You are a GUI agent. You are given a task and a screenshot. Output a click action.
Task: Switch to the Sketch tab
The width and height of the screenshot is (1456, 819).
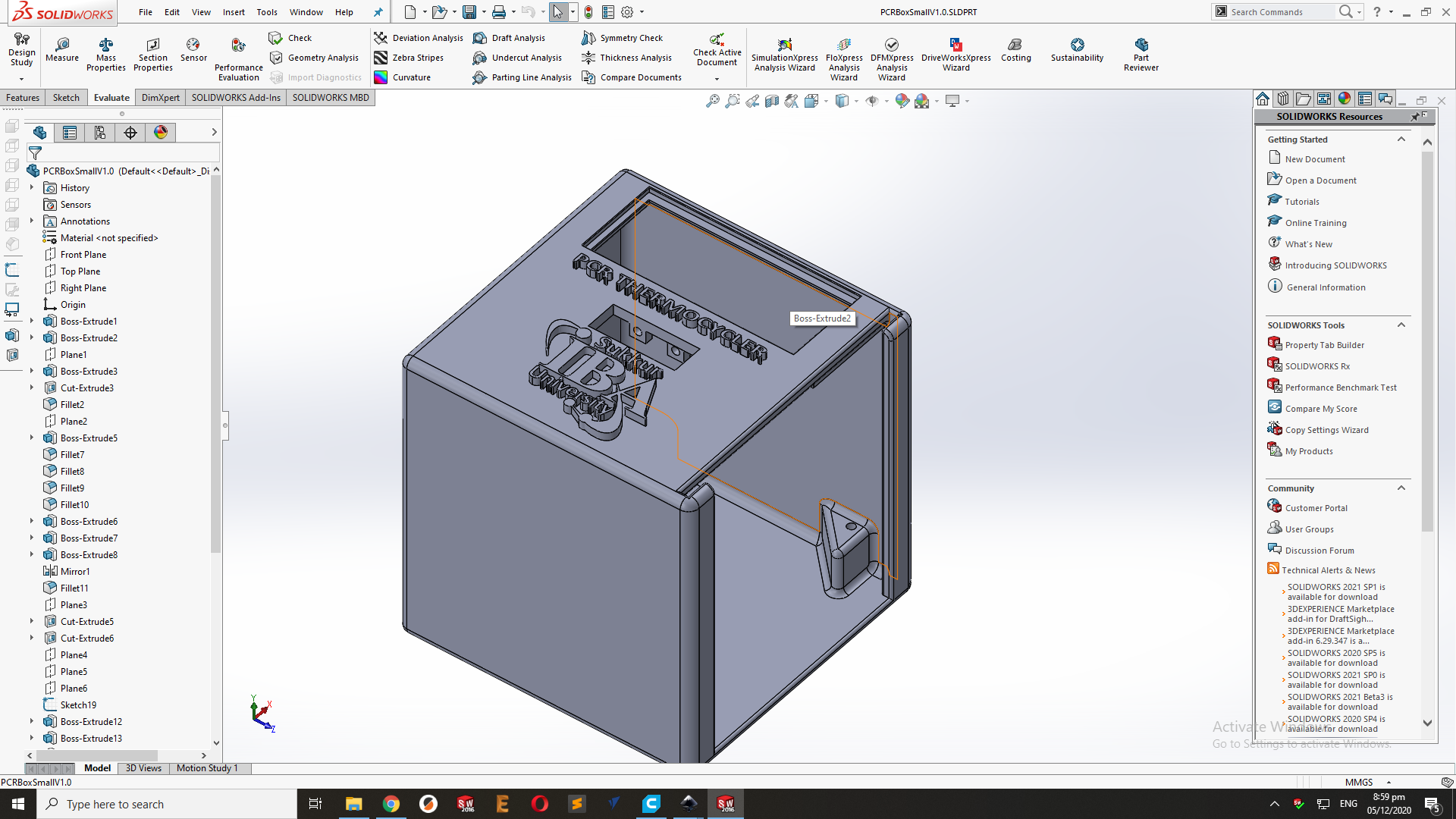(66, 98)
